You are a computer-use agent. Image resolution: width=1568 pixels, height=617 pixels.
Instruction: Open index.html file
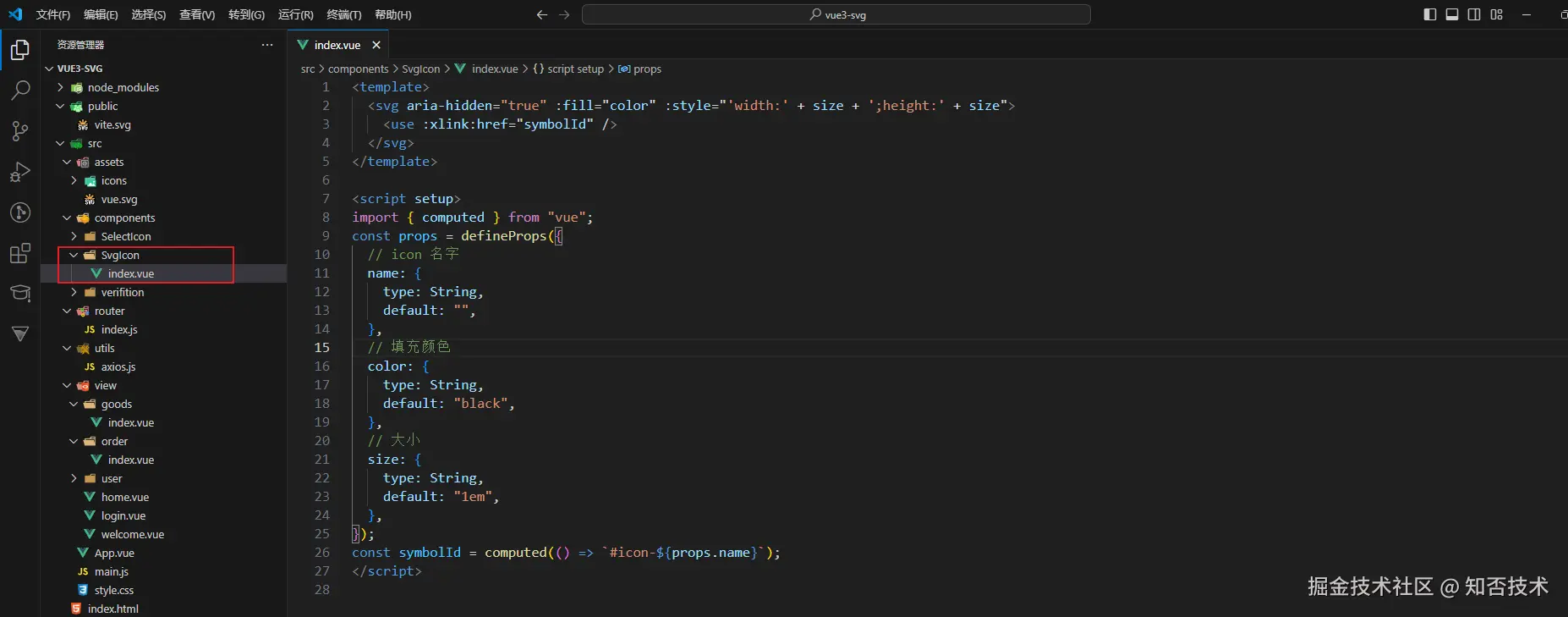164,609
